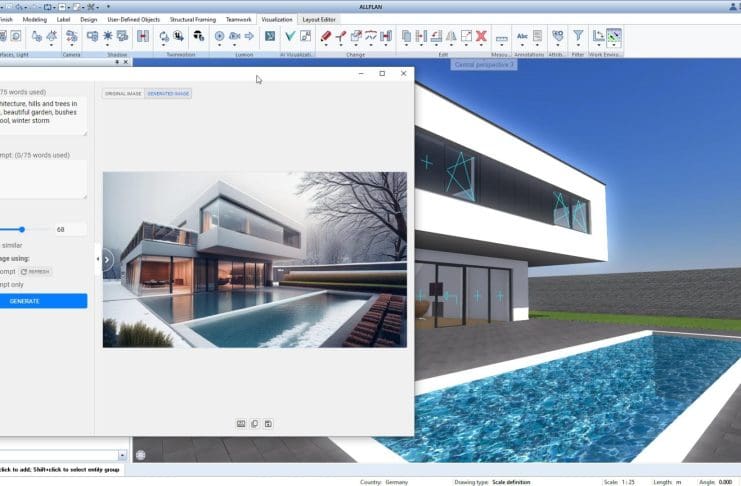The width and height of the screenshot is (741, 486).
Task: Click the red X delete icon
Action: (x=481, y=36)
